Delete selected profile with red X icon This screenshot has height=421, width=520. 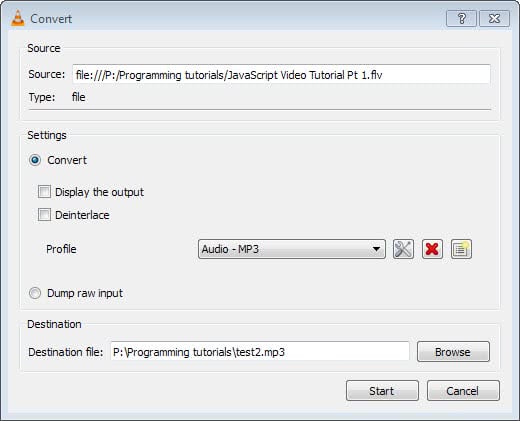[432, 249]
